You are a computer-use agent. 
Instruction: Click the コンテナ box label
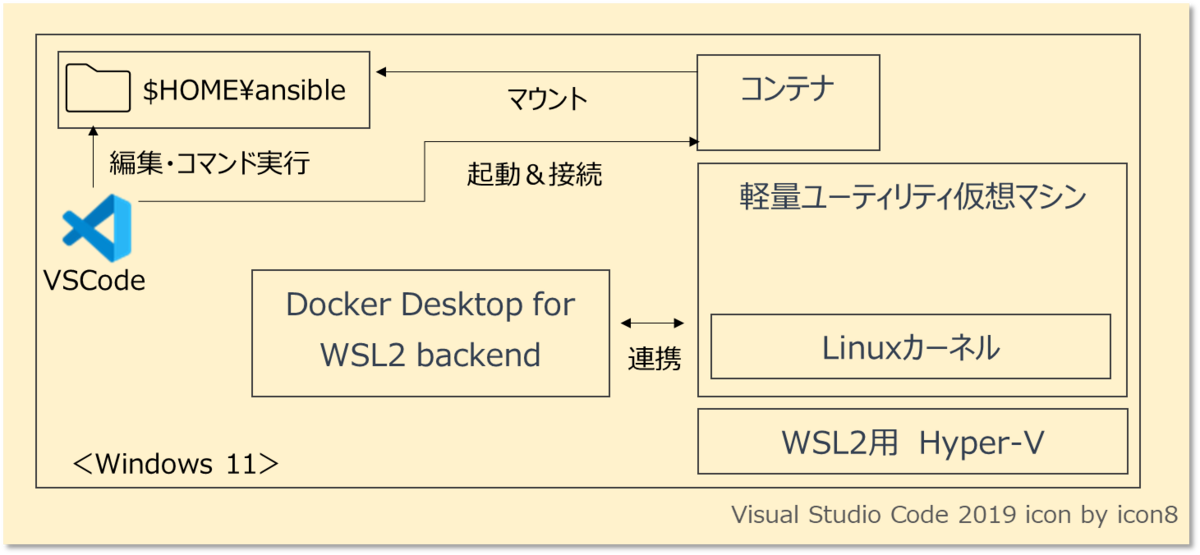(788, 89)
